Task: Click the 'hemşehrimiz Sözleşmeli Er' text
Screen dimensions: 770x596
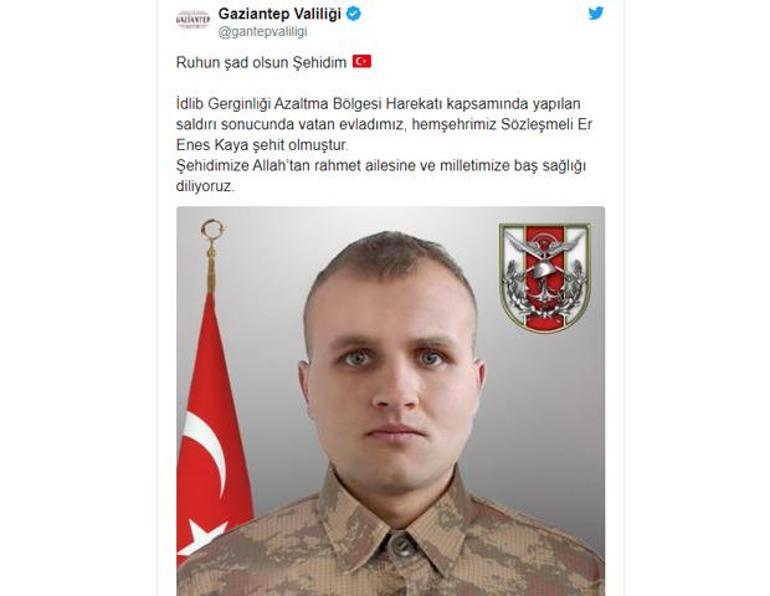Action: pos(502,125)
